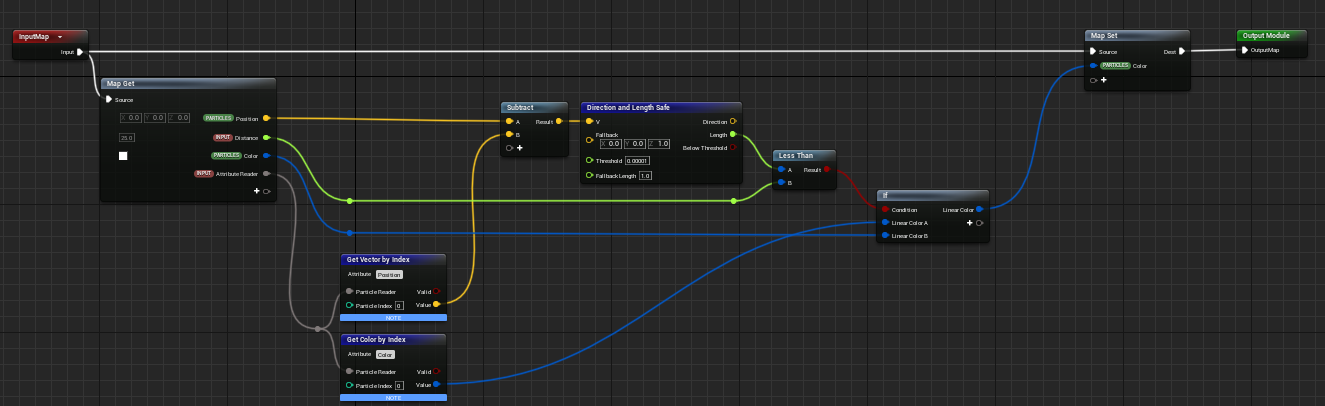Click the Result output pin on Subtract node
The height and width of the screenshot is (406, 1325).
tap(560, 122)
